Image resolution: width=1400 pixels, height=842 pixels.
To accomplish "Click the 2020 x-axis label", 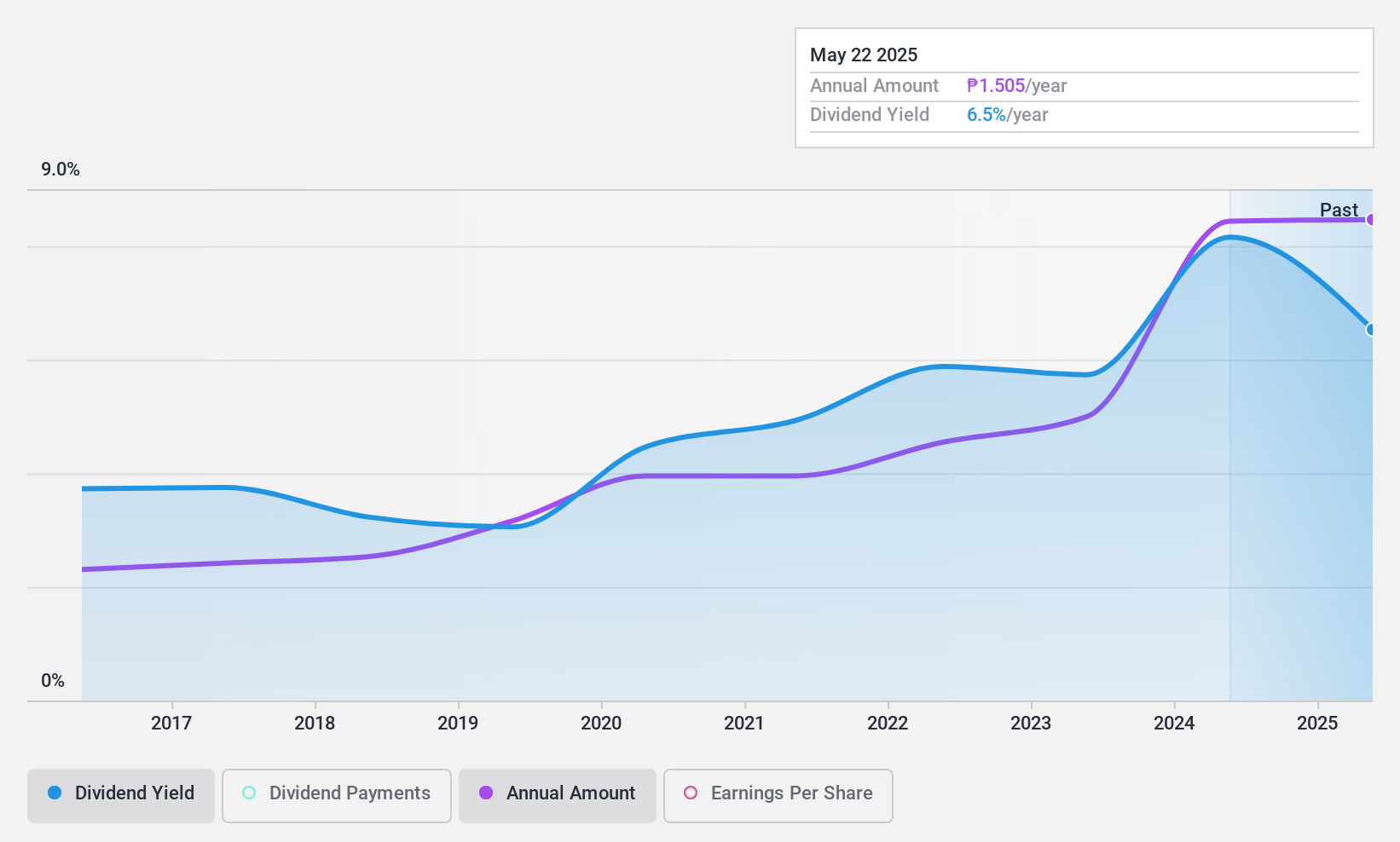I will [x=601, y=724].
